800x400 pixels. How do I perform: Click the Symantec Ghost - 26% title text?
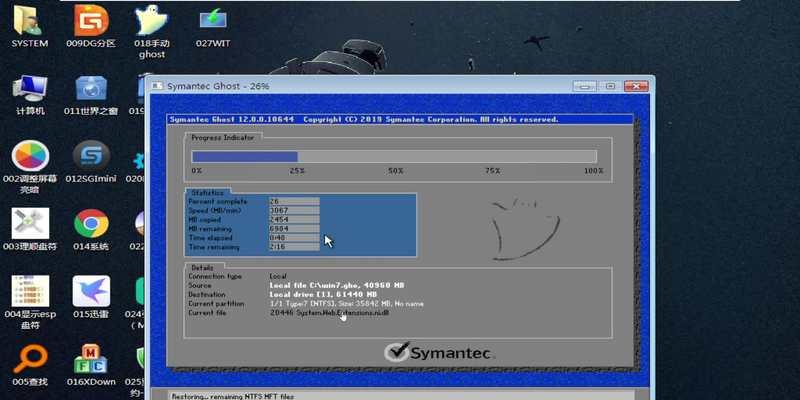(218, 87)
